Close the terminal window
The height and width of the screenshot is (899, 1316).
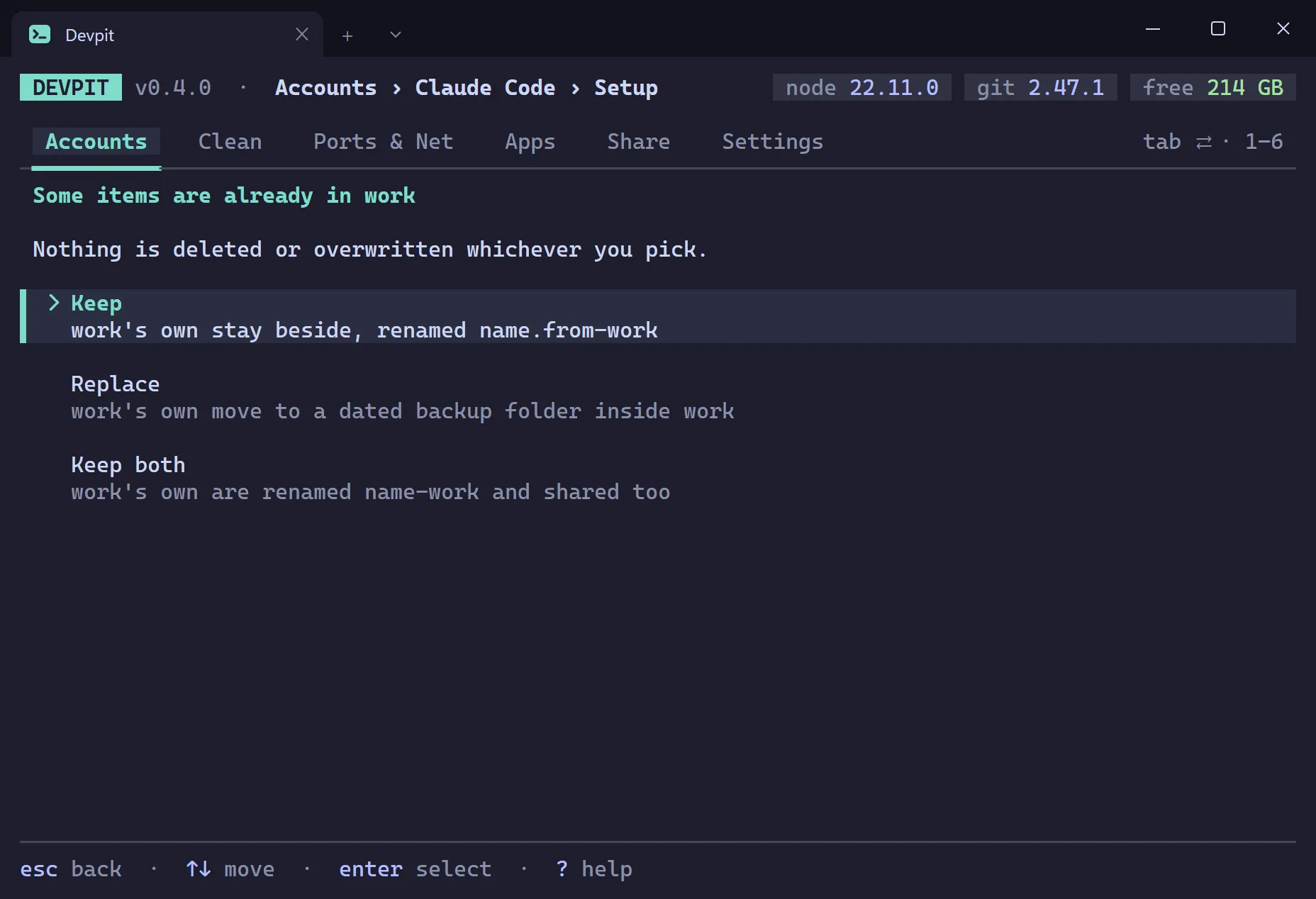(x=1283, y=28)
